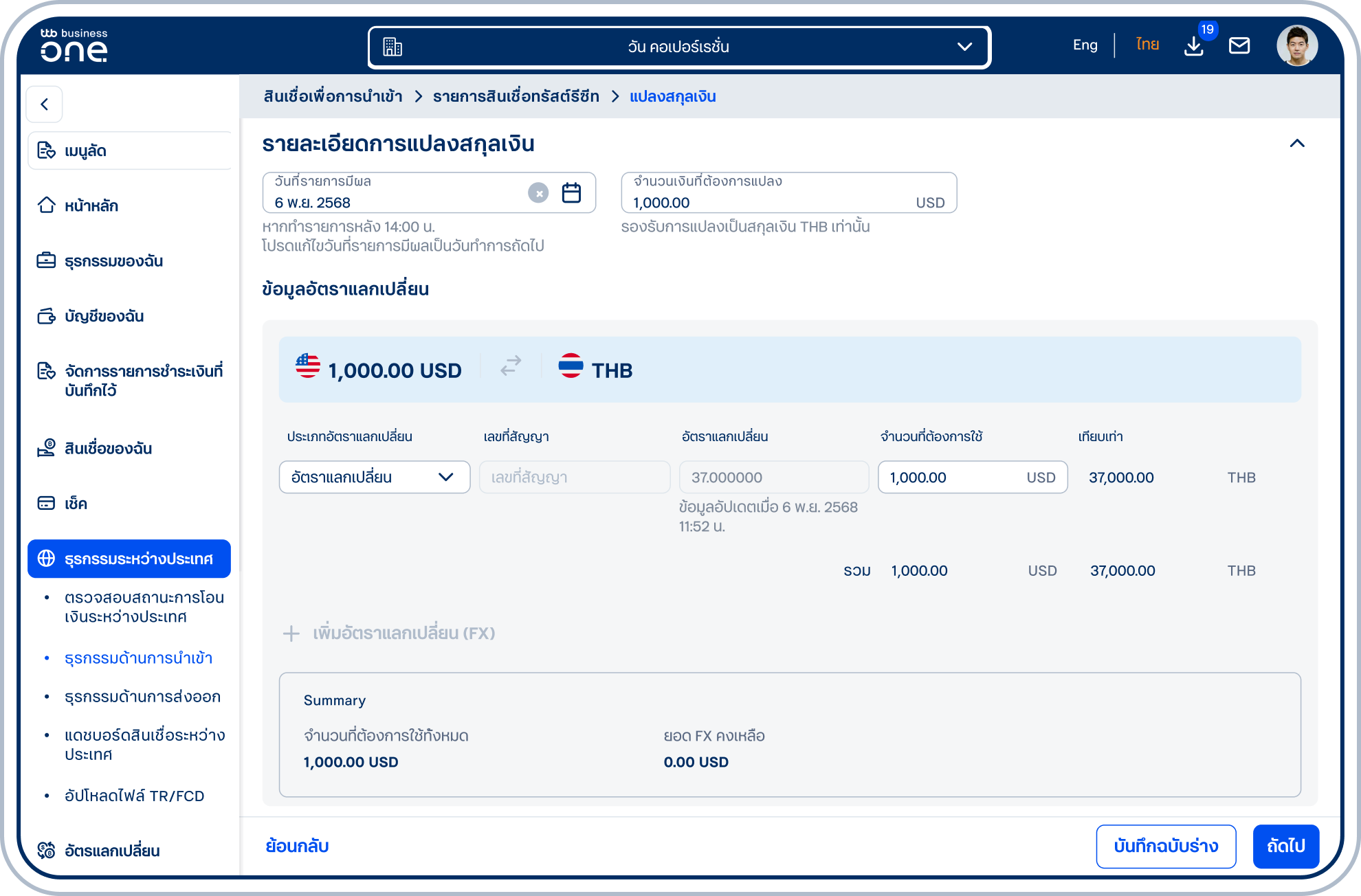This screenshot has height=896, width=1361.
Task: Switch language to Eng
Action: click(x=1085, y=45)
